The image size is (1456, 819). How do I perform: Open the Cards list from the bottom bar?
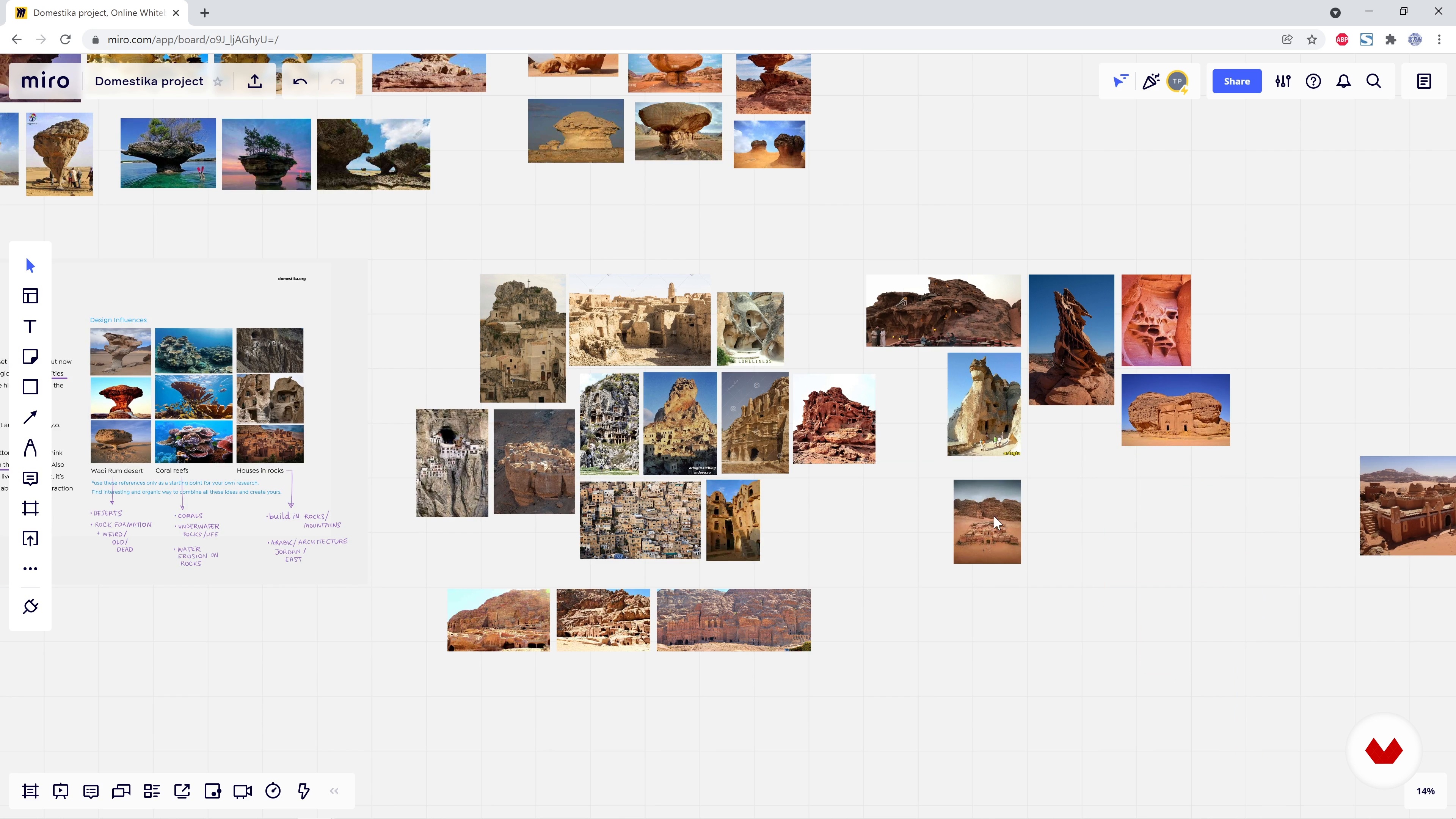[x=152, y=791]
